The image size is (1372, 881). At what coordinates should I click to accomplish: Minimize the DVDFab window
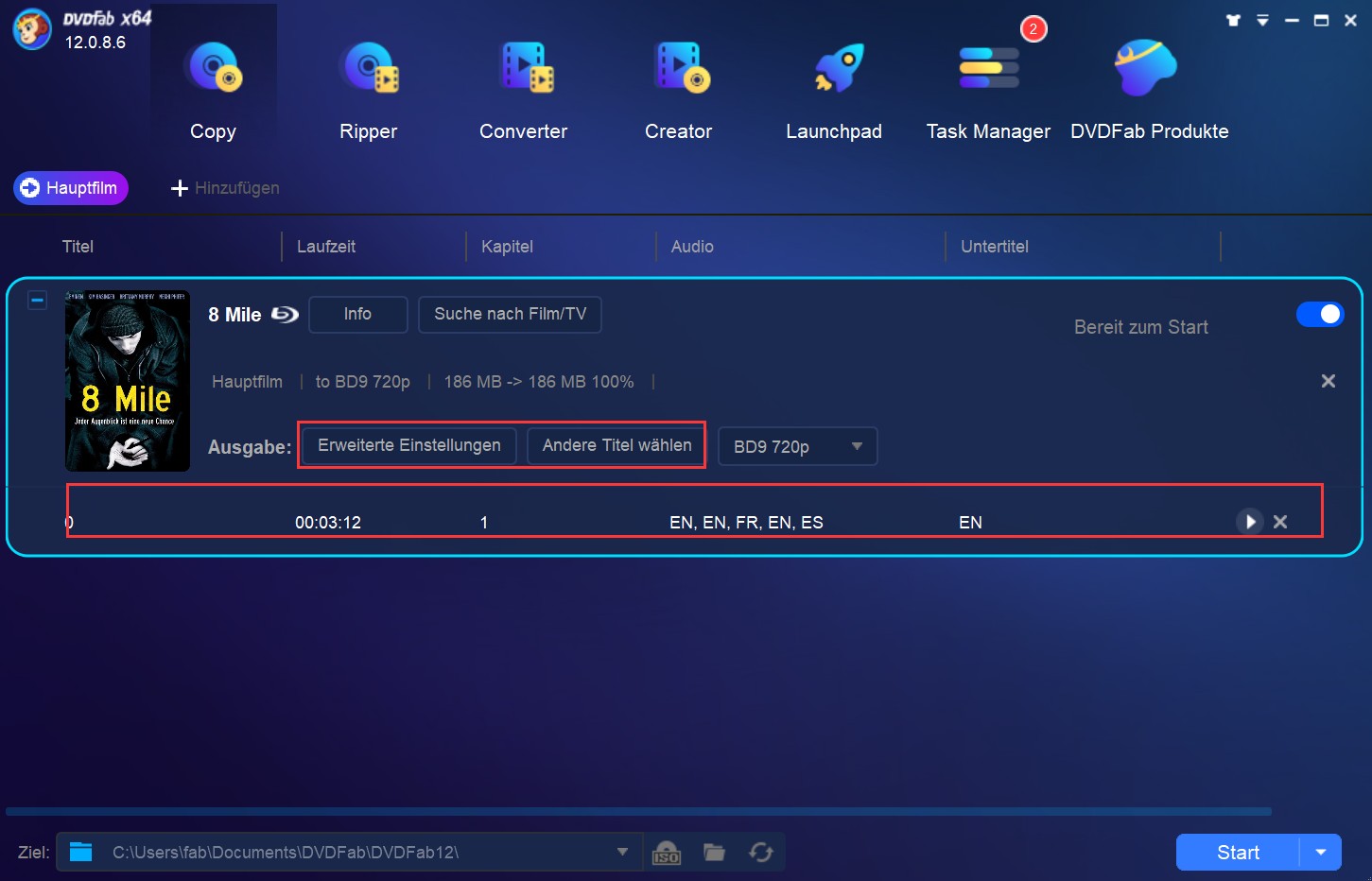[x=1292, y=20]
